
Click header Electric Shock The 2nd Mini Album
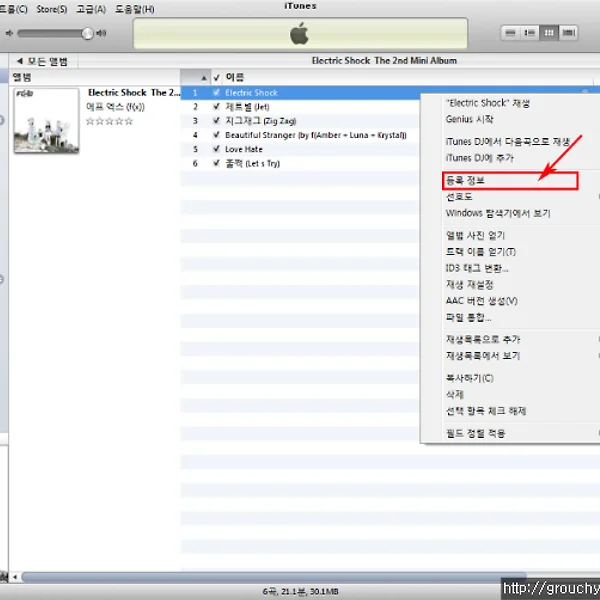pyautogui.click(x=384, y=60)
